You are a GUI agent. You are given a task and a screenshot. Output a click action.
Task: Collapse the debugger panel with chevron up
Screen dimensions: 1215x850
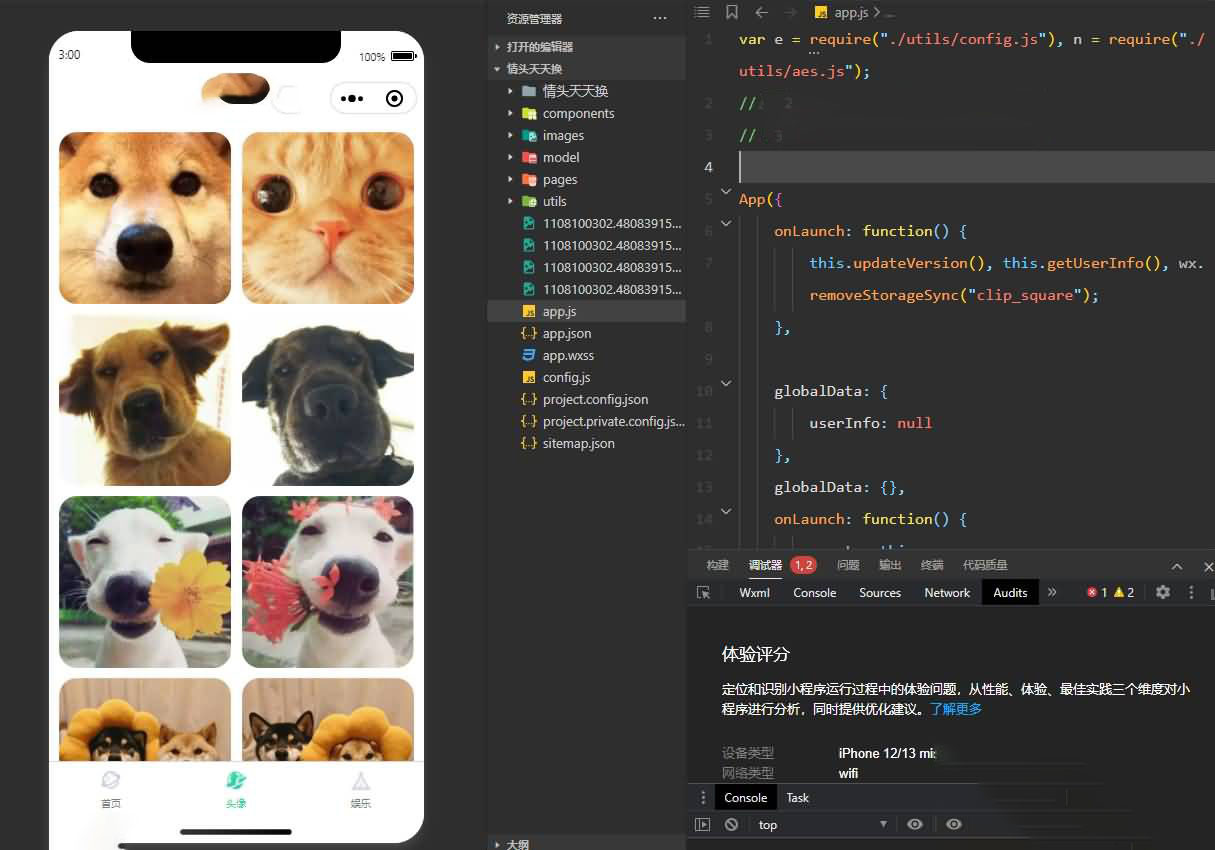1177,566
